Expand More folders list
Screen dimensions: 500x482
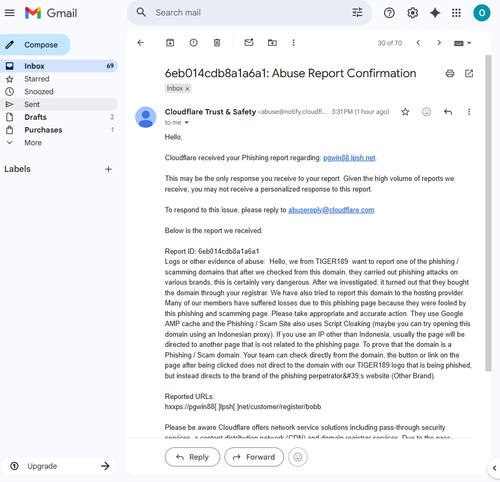coord(33,143)
